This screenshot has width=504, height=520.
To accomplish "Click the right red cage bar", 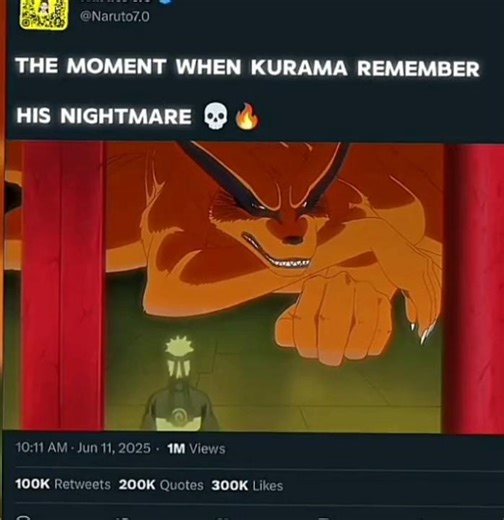I will click(474, 287).
